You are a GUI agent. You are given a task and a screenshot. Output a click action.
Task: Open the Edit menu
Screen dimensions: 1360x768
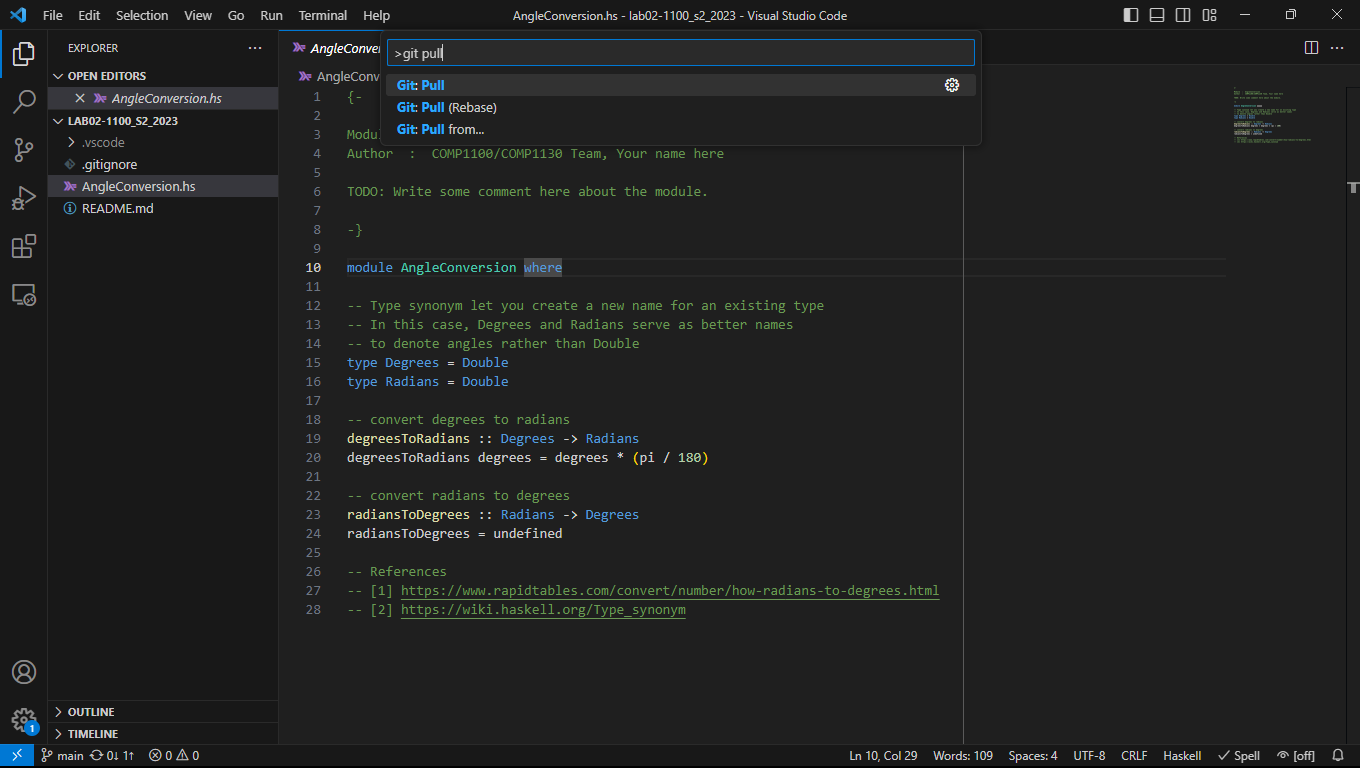[x=89, y=15]
